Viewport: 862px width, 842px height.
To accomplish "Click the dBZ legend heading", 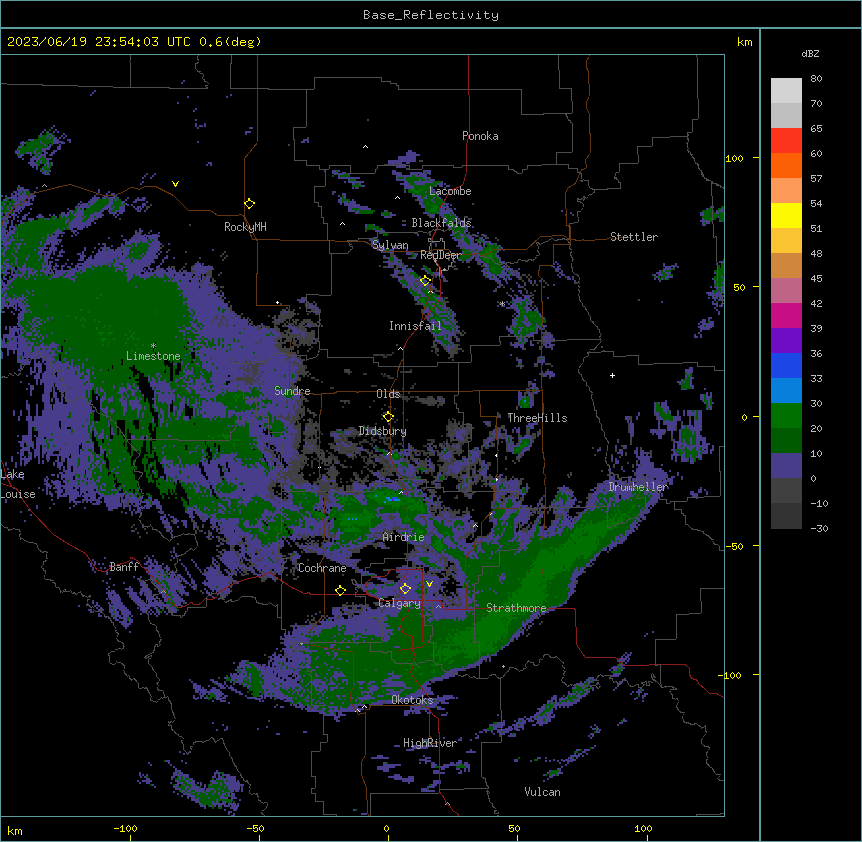I will point(810,54).
